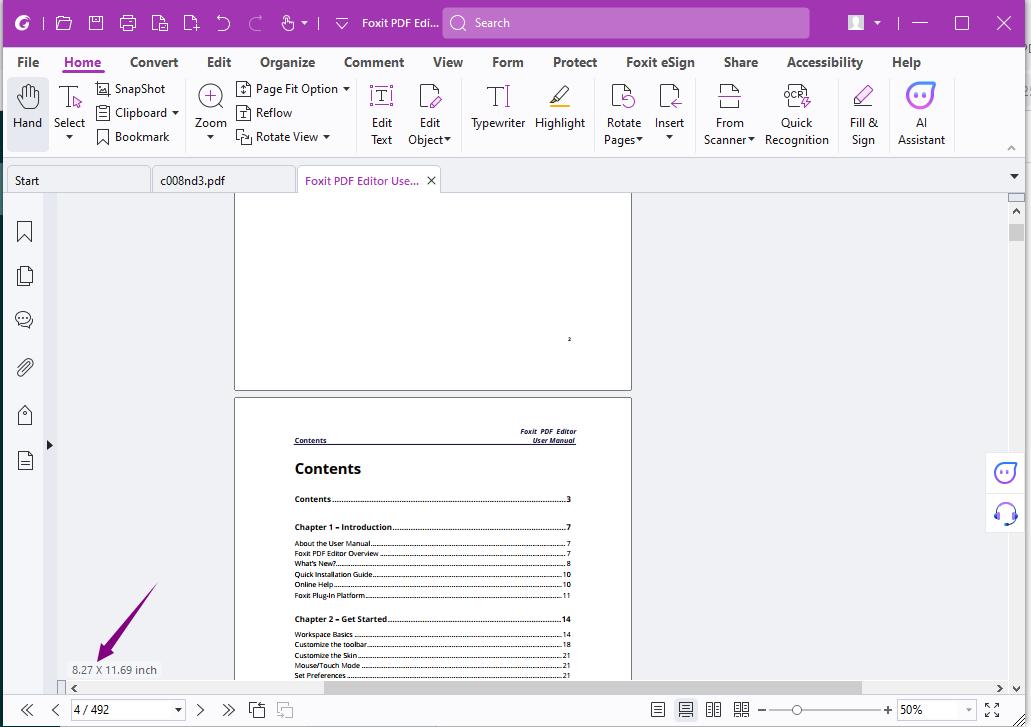Switch to the Comment ribbon tab
Image resolution: width=1031 pixels, height=727 pixels.
tap(373, 62)
